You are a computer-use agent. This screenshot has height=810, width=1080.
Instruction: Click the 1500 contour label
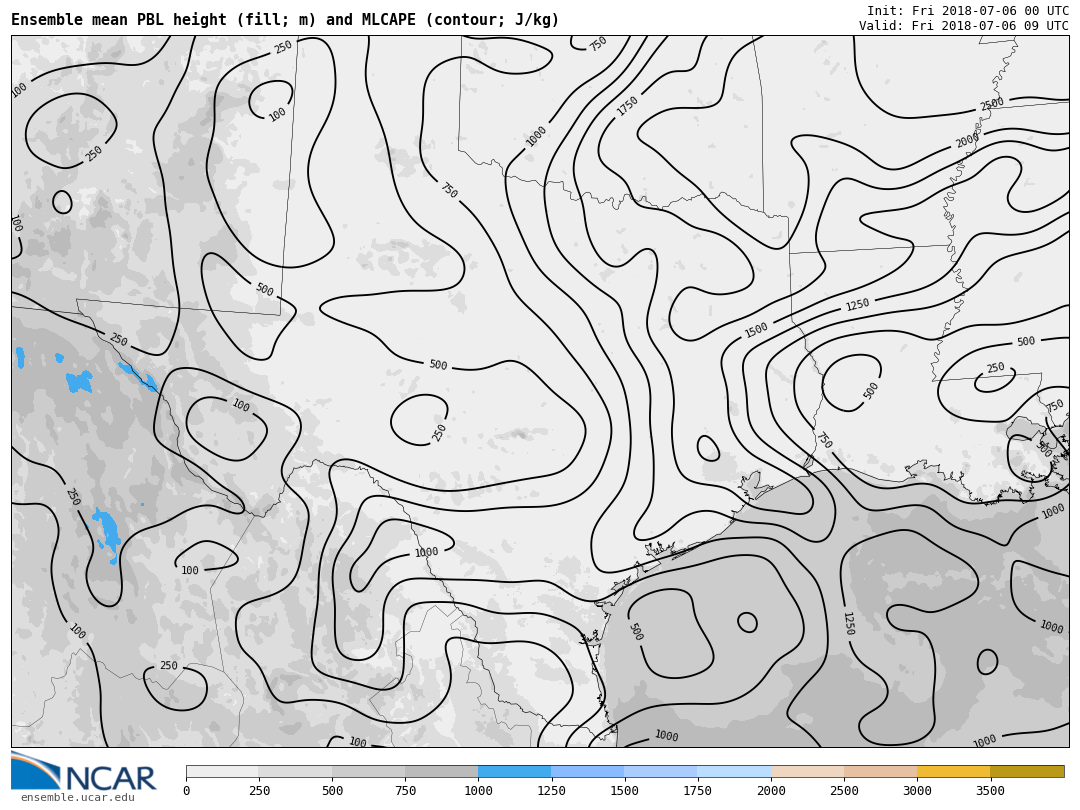click(756, 330)
